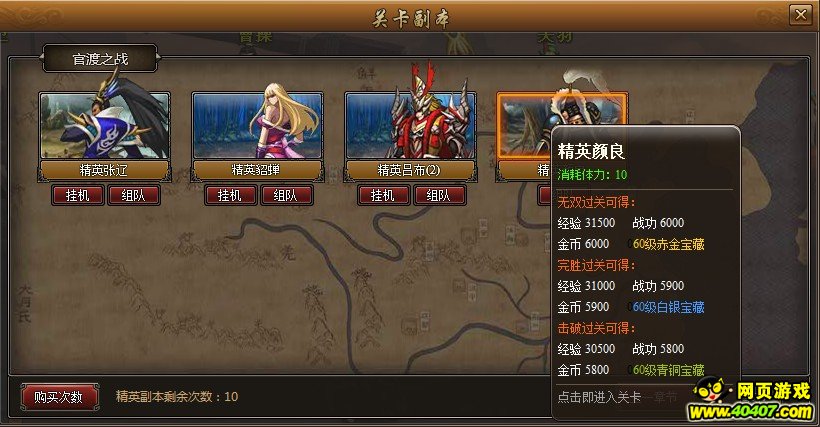Click the 购买次数 button
The width and height of the screenshot is (820, 427).
click(59, 397)
